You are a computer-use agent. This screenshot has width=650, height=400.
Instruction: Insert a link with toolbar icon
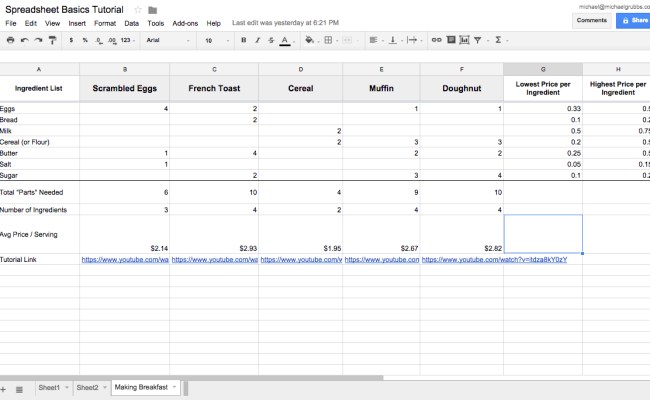pyautogui.click(x=437, y=40)
